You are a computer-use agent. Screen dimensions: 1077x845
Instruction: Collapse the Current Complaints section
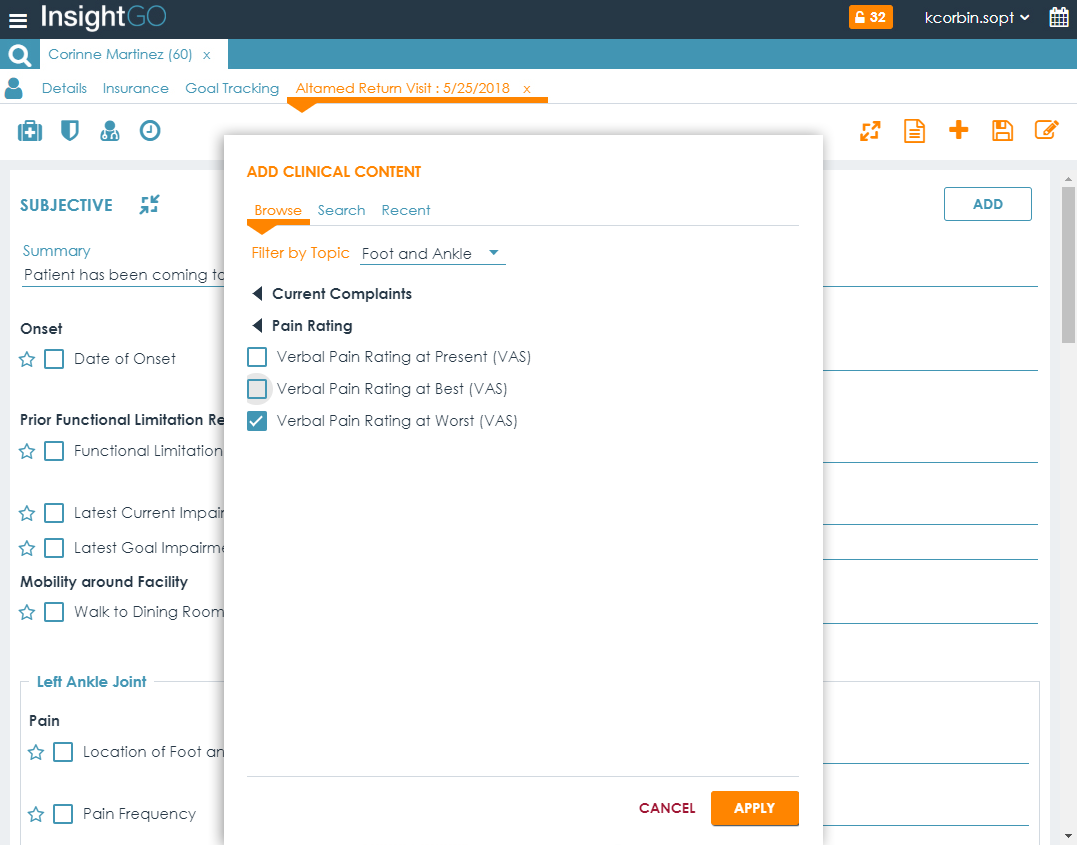point(258,294)
